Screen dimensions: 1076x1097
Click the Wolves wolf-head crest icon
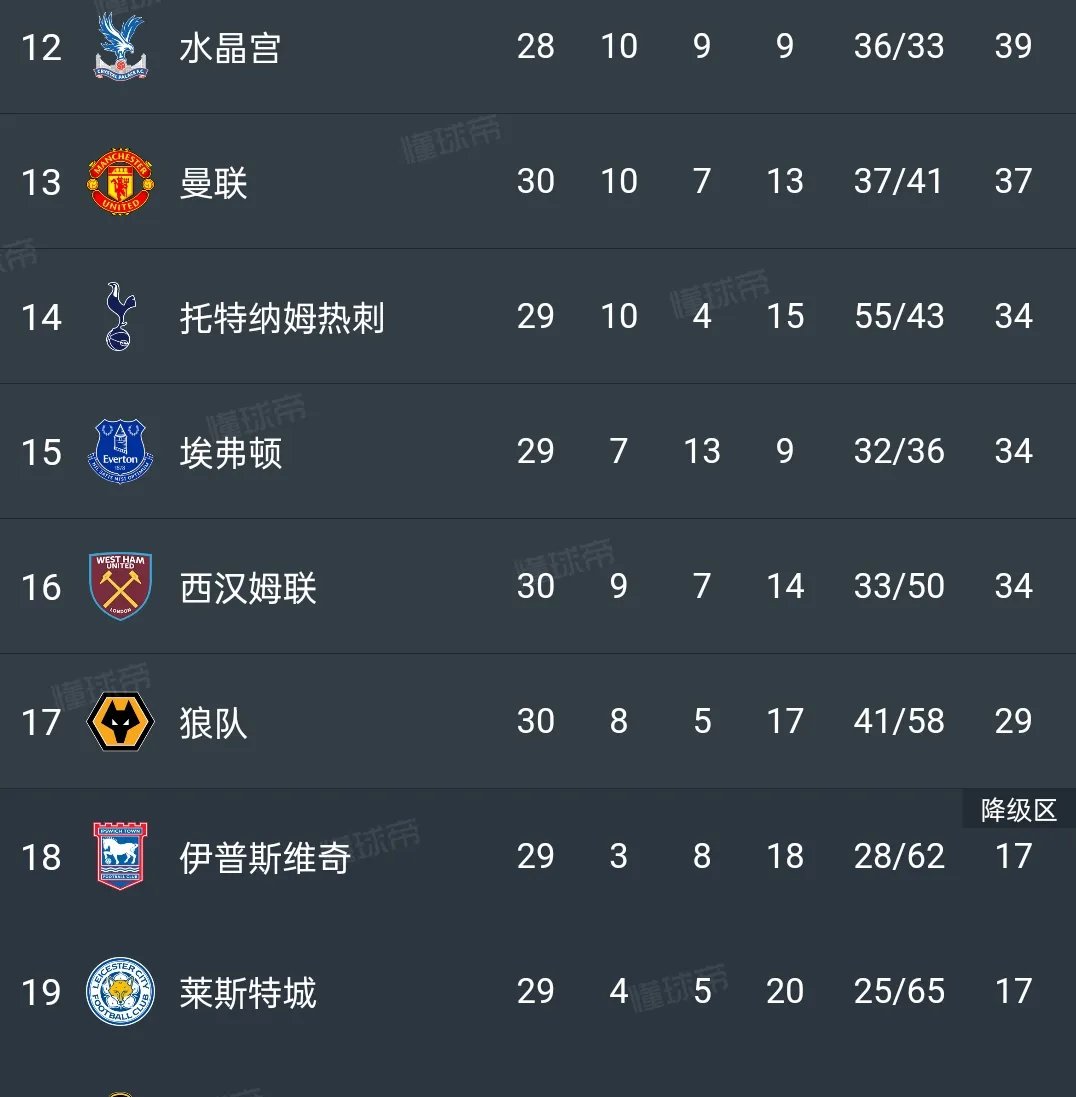(119, 721)
